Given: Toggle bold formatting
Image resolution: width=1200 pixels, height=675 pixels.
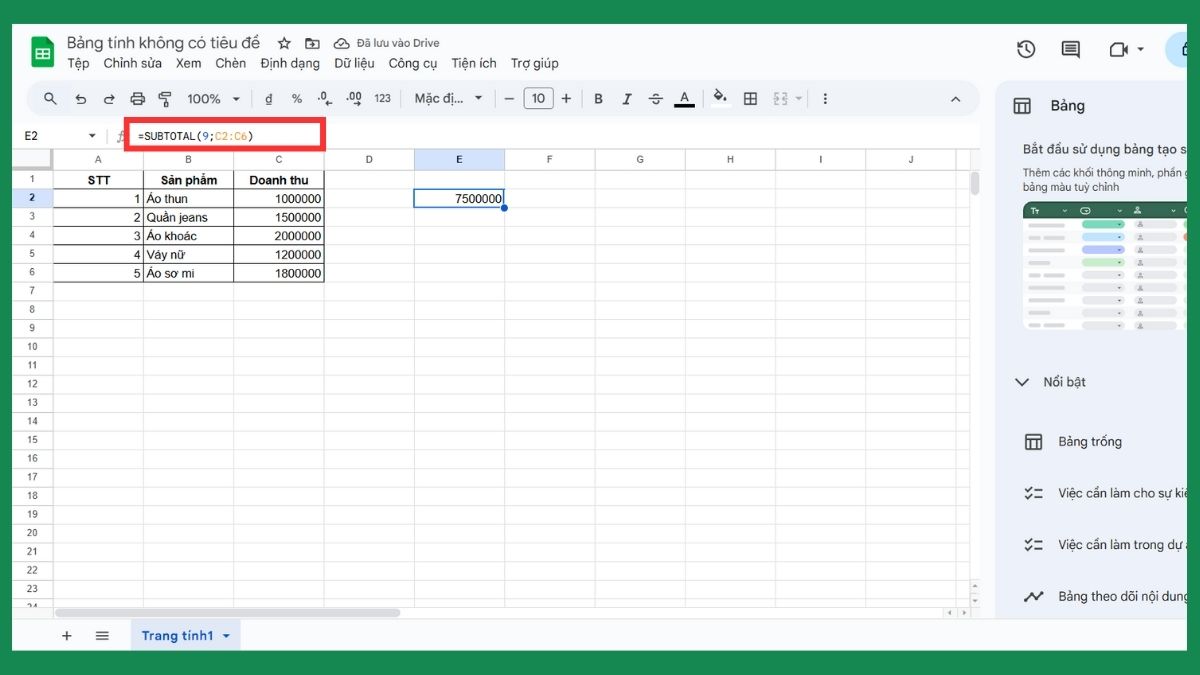Looking at the screenshot, I should 598,98.
